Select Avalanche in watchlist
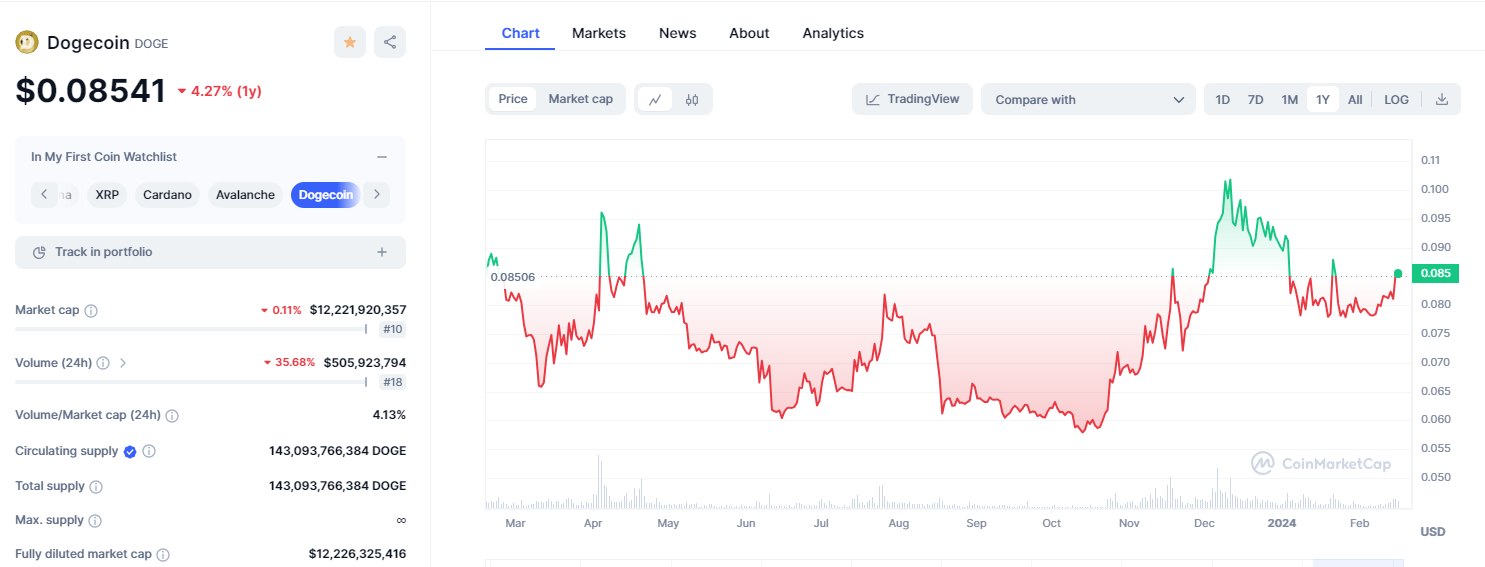 (x=245, y=195)
